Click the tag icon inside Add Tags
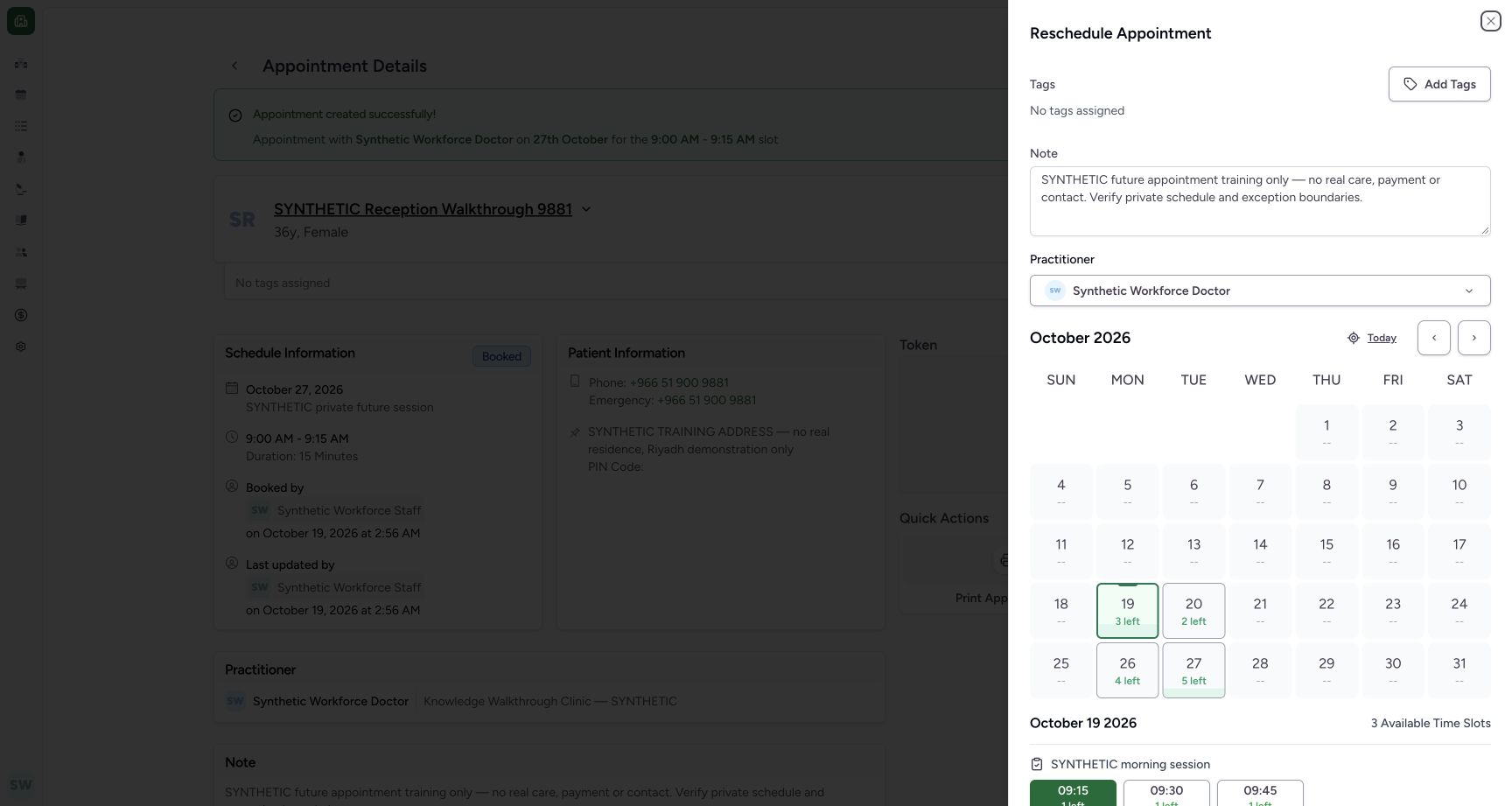Screen dimensions: 1512x806 pyautogui.click(x=1410, y=84)
